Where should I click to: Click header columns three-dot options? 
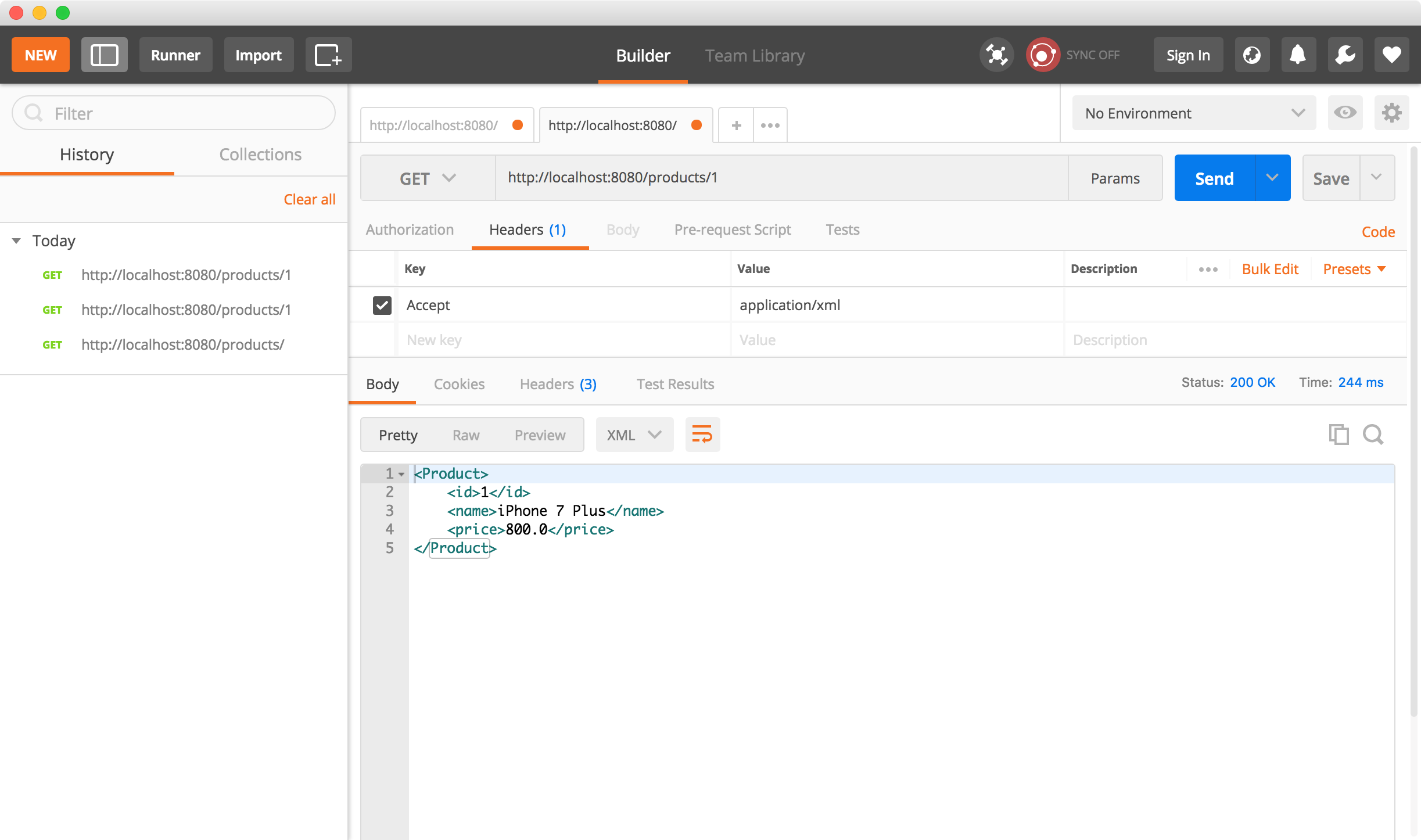point(1208,269)
